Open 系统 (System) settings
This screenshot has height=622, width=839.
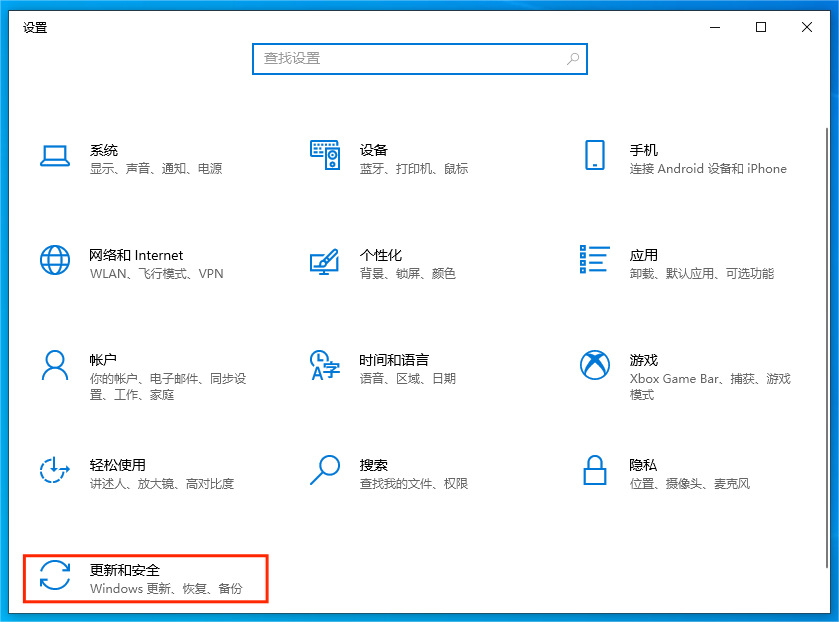pyautogui.click(x=110, y=156)
